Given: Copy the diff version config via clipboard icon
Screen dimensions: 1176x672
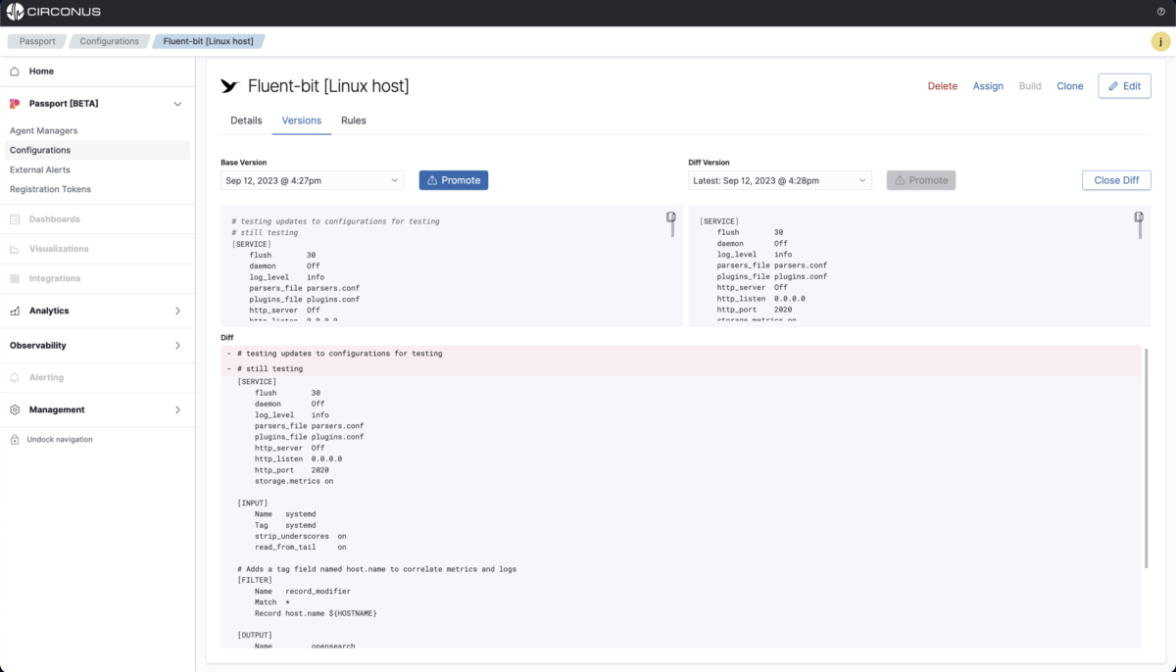Looking at the screenshot, I should click(x=1138, y=218).
